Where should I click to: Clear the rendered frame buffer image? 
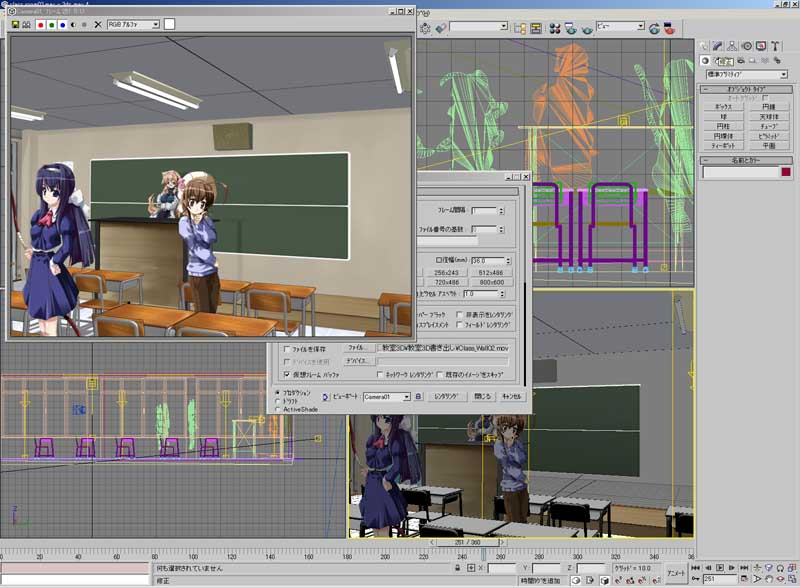point(98,24)
